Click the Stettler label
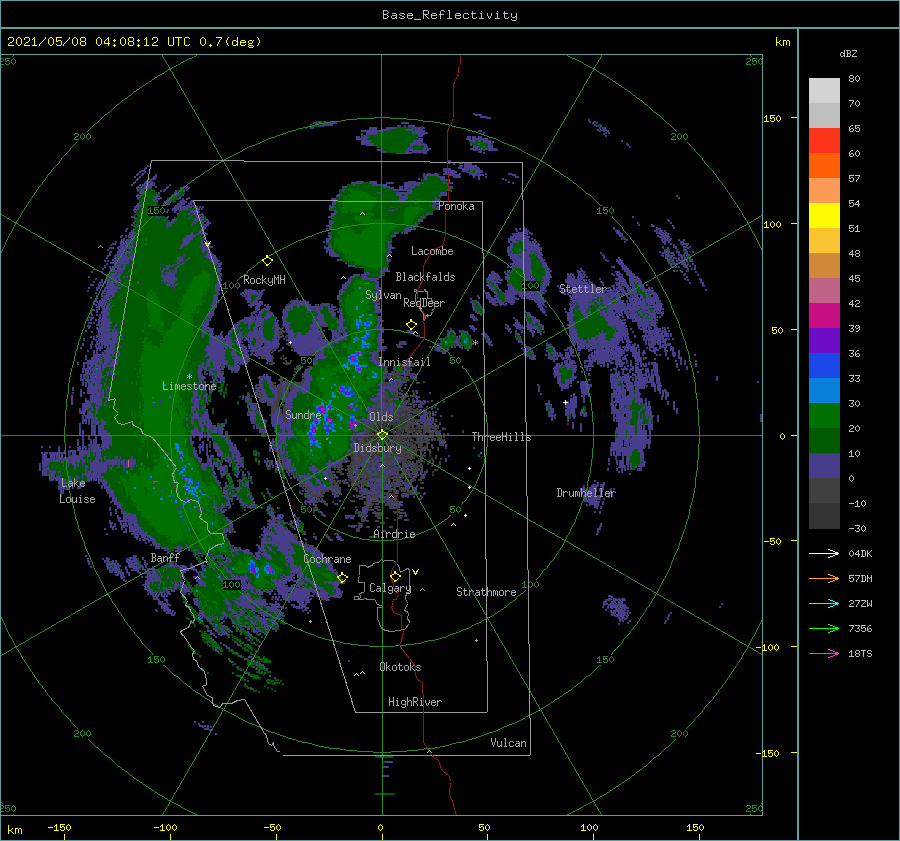The image size is (900, 841). point(582,289)
